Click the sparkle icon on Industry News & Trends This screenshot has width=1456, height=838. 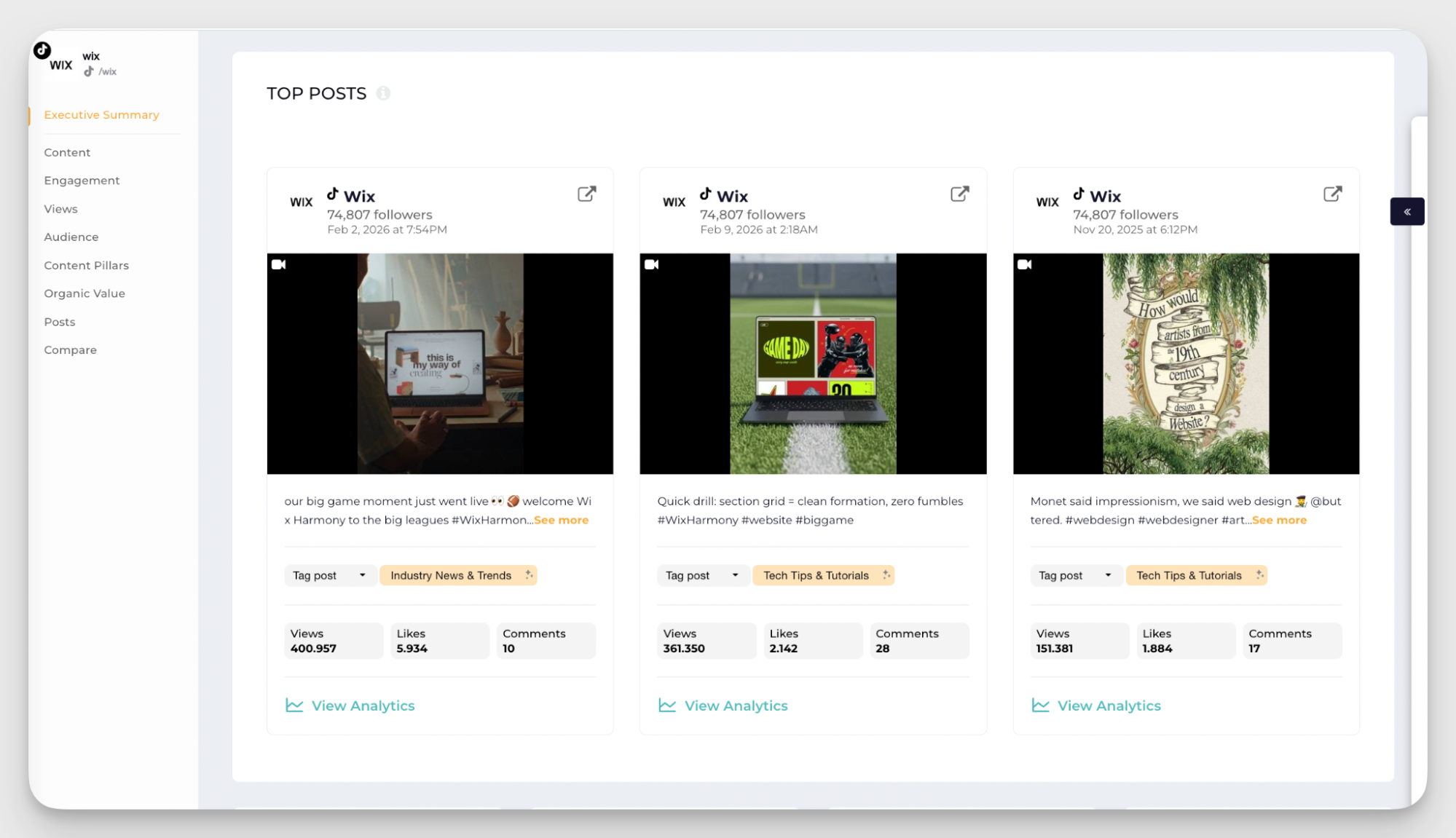(x=529, y=575)
